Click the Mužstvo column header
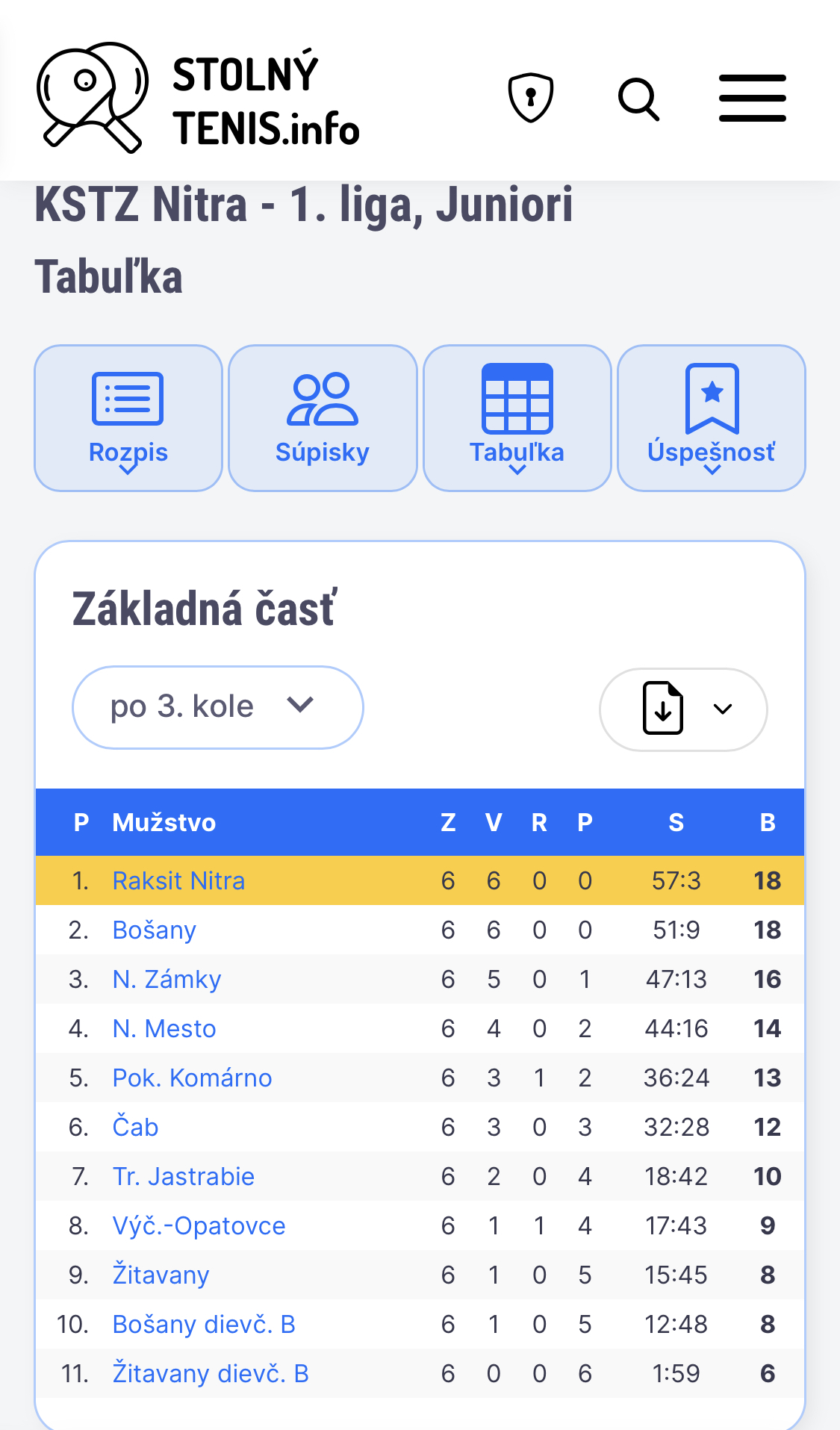 (x=164, y=822)
